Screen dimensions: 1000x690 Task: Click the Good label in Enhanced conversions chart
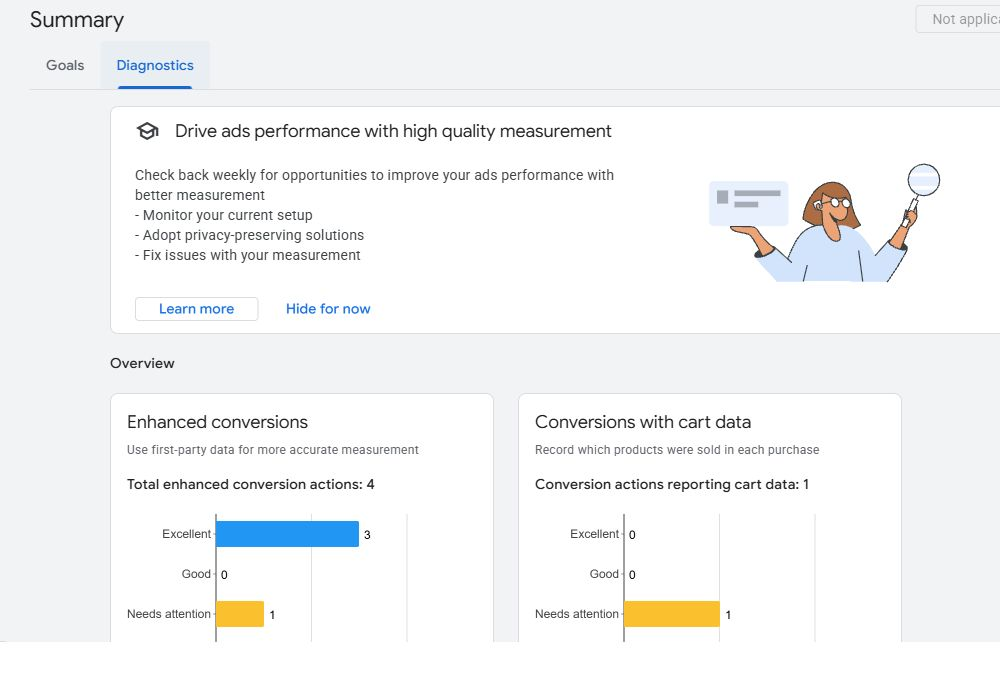(196, 574)
